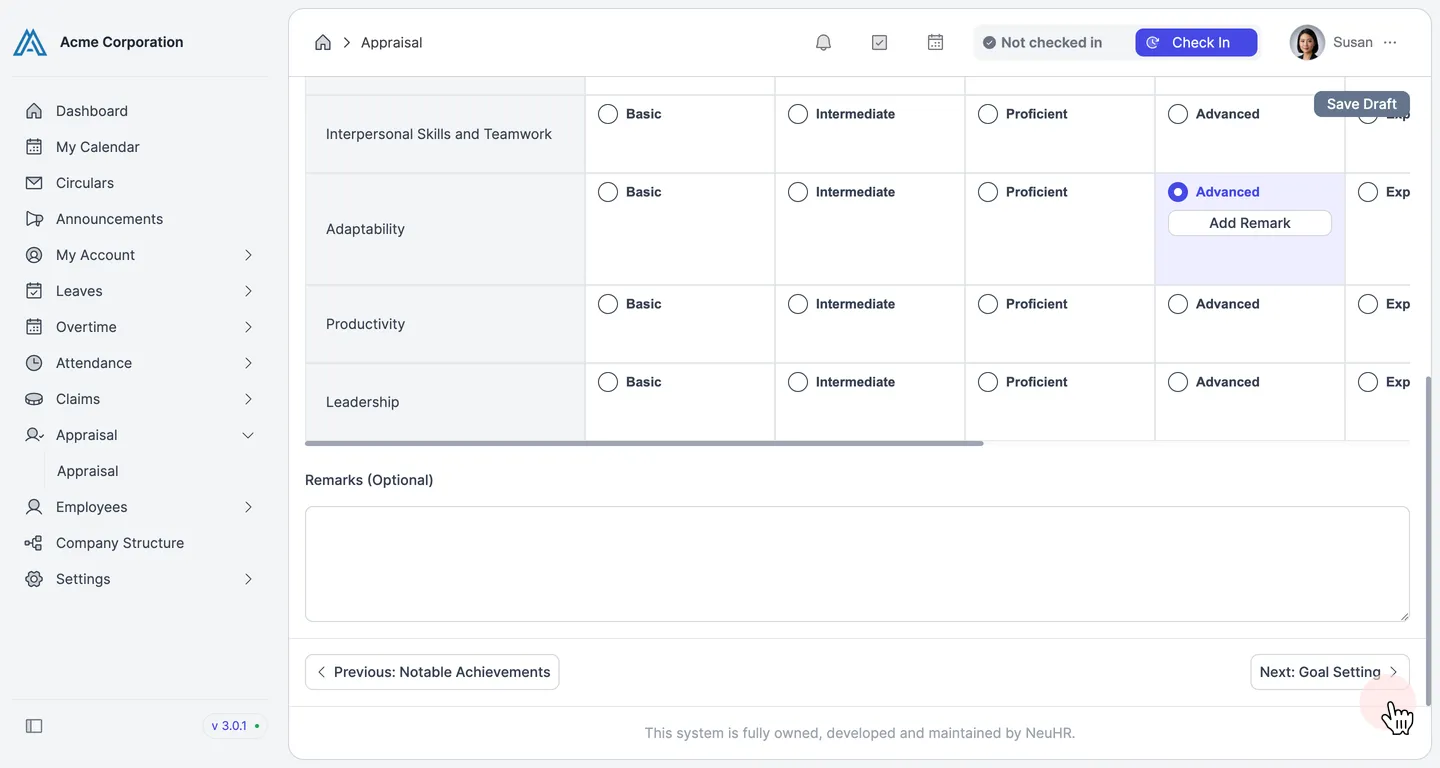The width and height of the screenshot is (1440, 768).
Task: Click the Settings gear icon
Action: tap(34, 579)
